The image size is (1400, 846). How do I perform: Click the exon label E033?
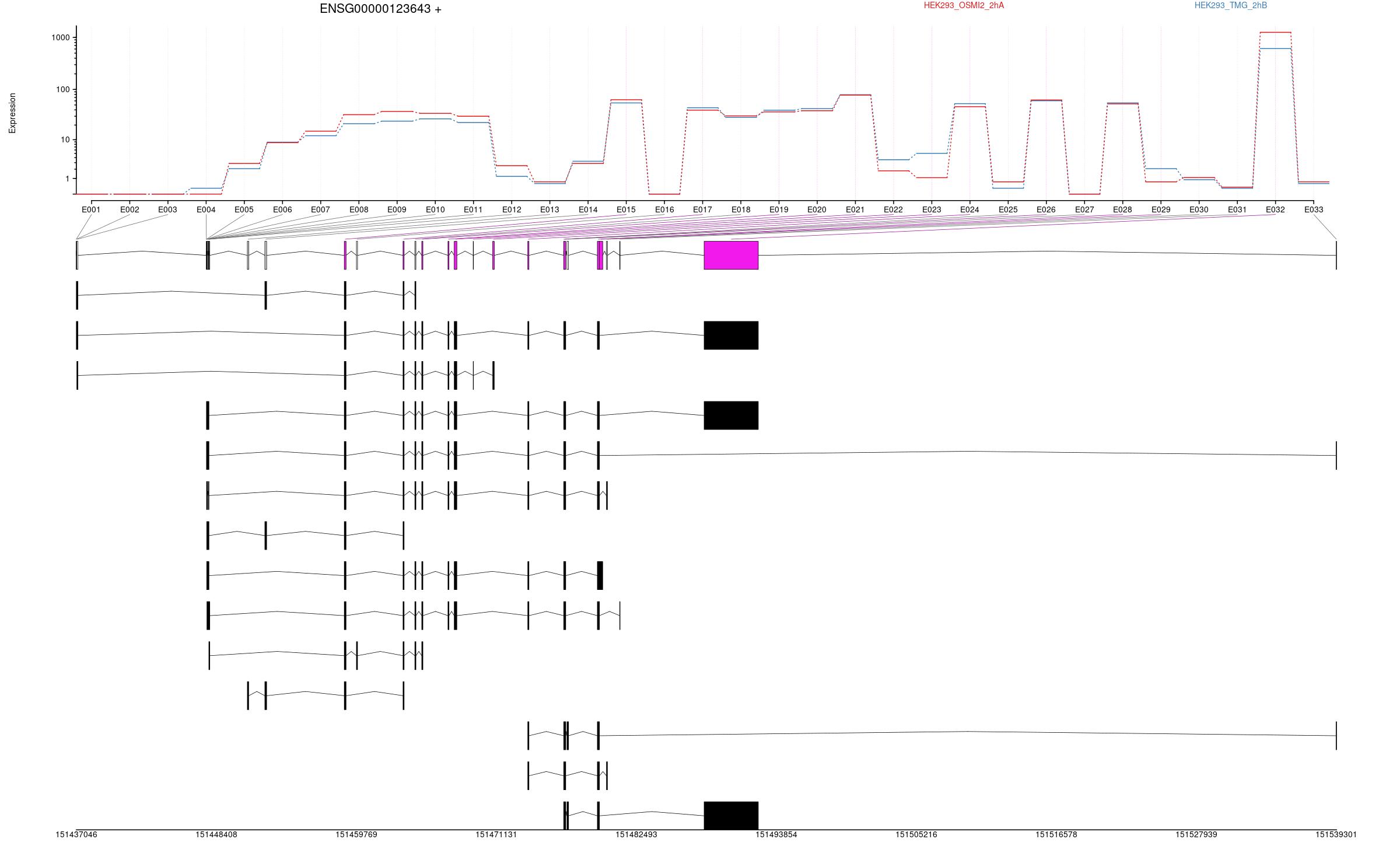[1314, 209]
